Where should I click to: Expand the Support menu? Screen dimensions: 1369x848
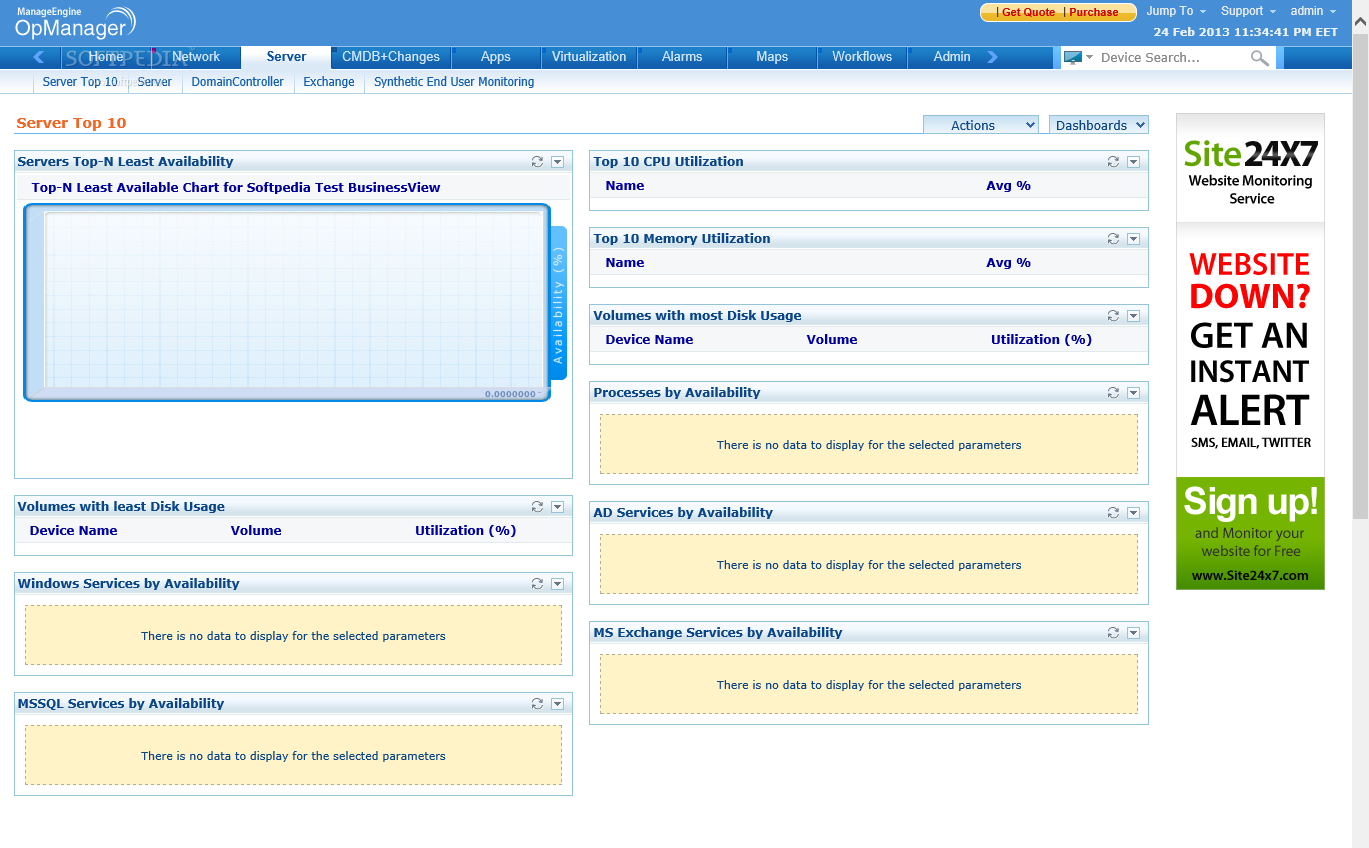point(1248,11)
